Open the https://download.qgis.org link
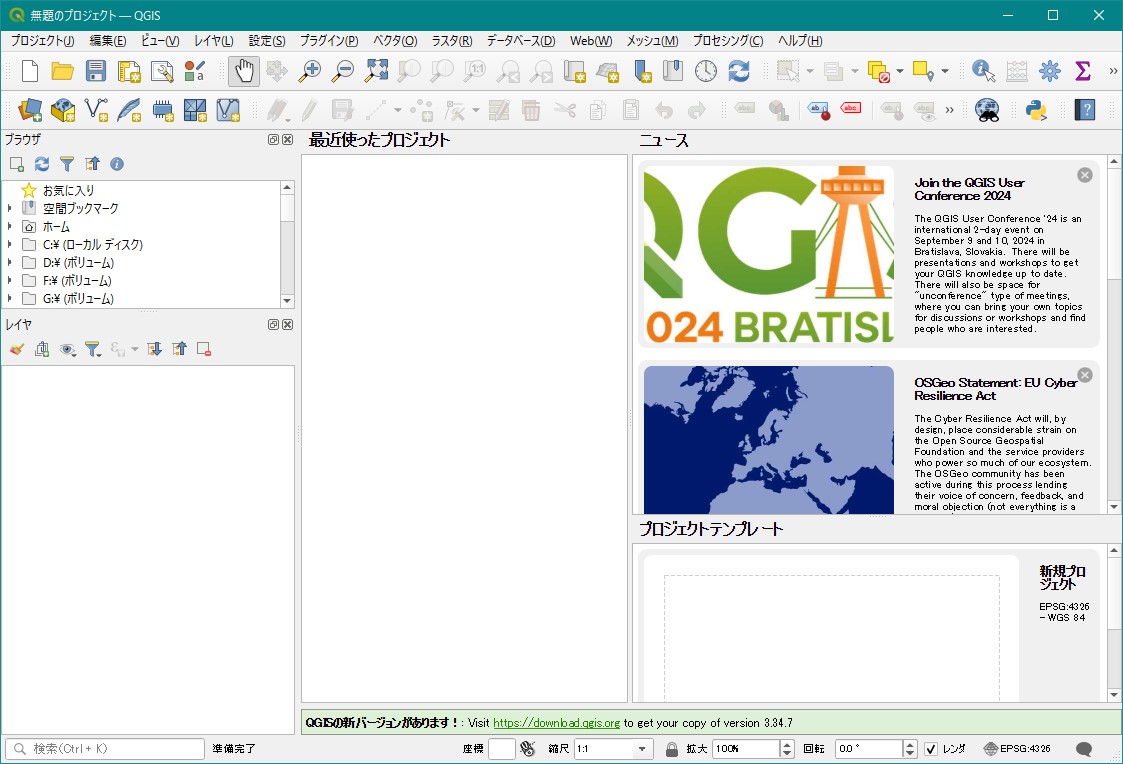The width and height of the screenshot is (1123, 764). pyautogui.click(x=556, y=723)
